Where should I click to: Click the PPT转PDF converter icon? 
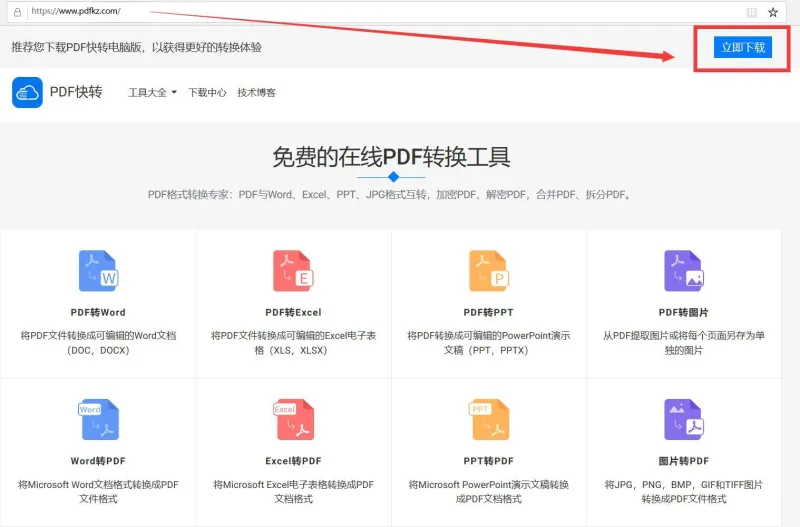tap(489, 419)
